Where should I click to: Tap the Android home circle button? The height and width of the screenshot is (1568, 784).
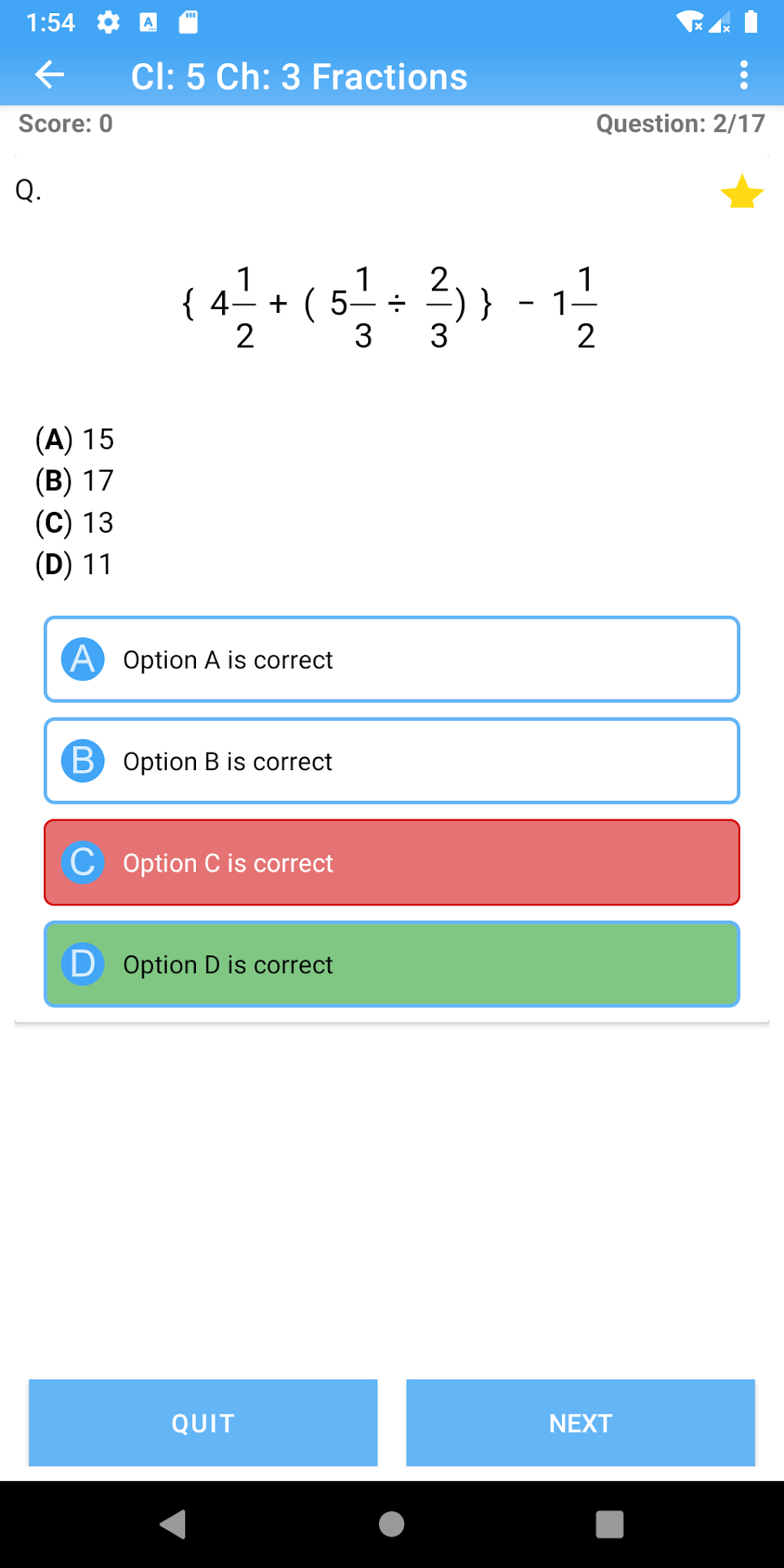tap(392, 1523)
